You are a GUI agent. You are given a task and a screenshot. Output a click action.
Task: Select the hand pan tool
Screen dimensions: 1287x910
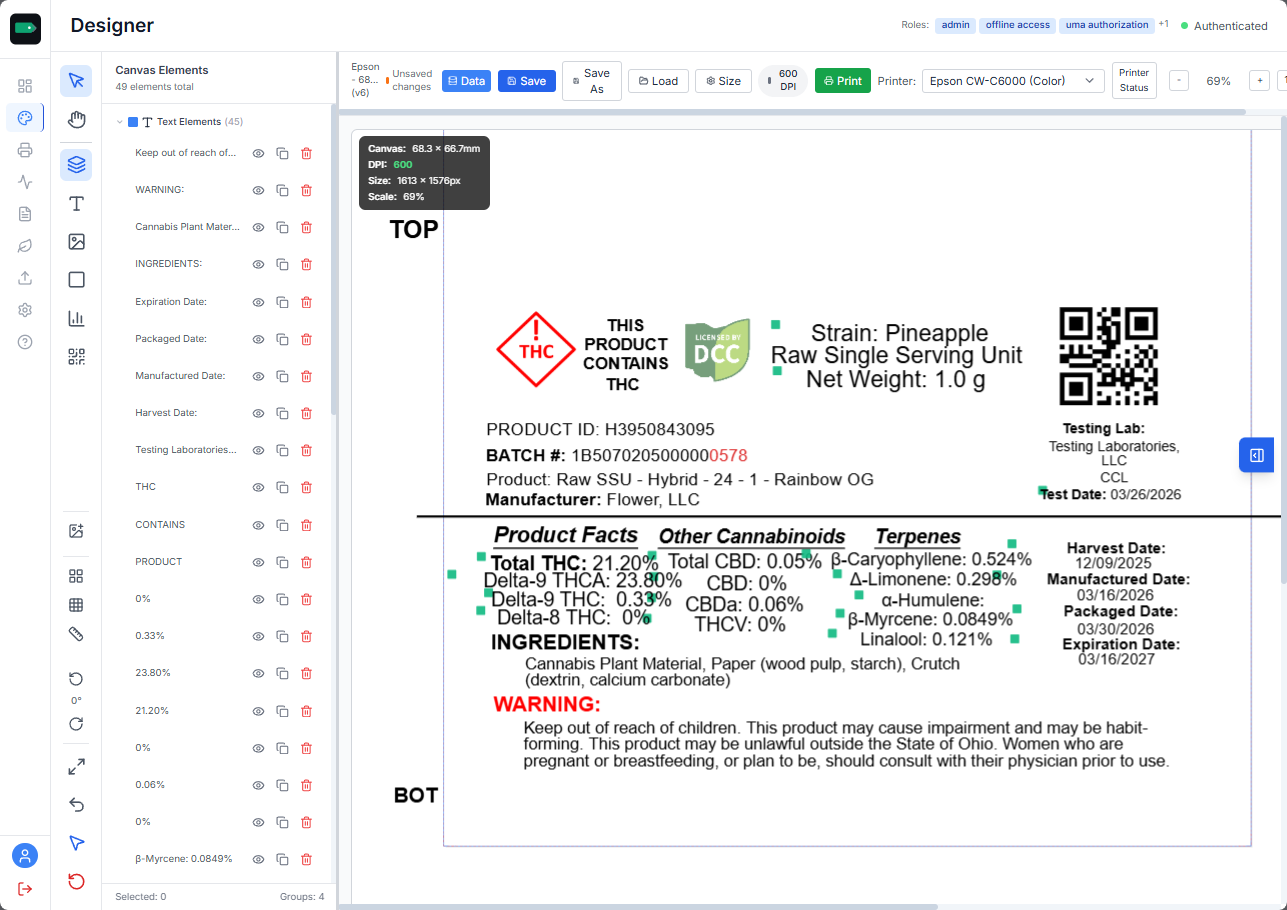(x=76, y=120)
